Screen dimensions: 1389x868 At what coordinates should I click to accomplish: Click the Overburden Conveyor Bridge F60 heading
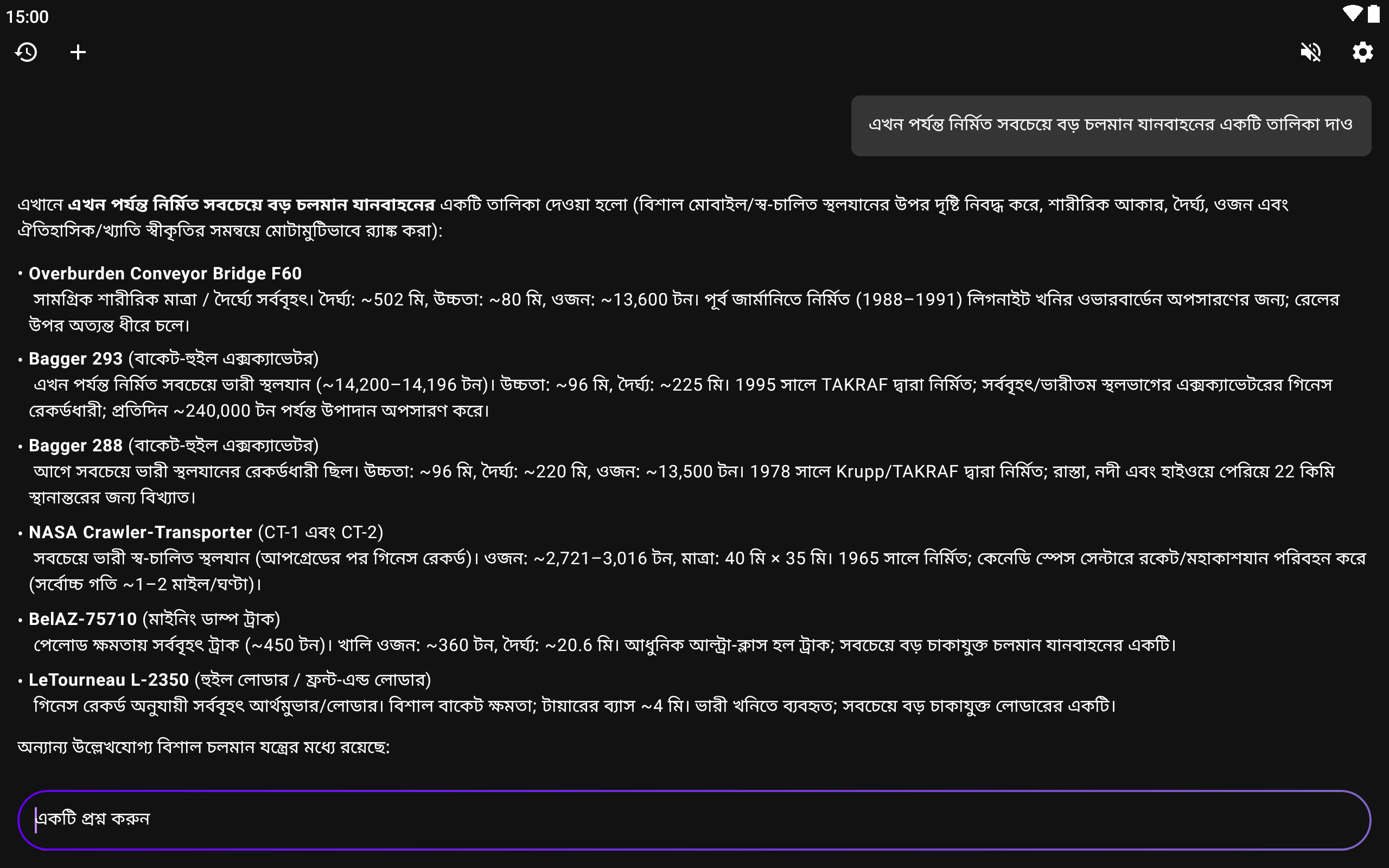click(x=165, y=273)
